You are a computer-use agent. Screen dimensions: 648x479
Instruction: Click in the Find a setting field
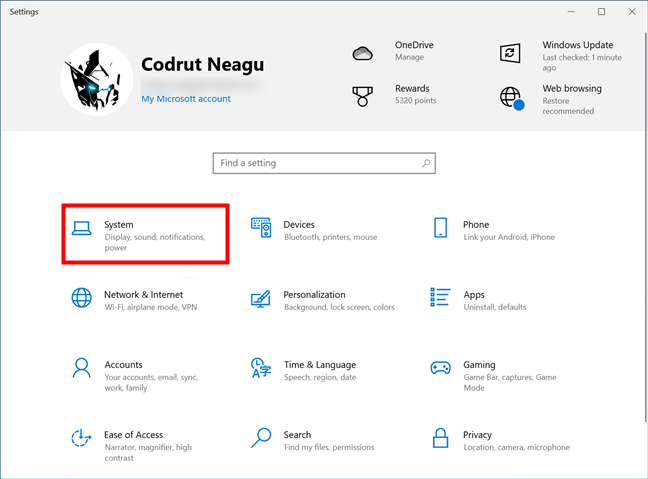pyautogui.click(x=324, y=163)
